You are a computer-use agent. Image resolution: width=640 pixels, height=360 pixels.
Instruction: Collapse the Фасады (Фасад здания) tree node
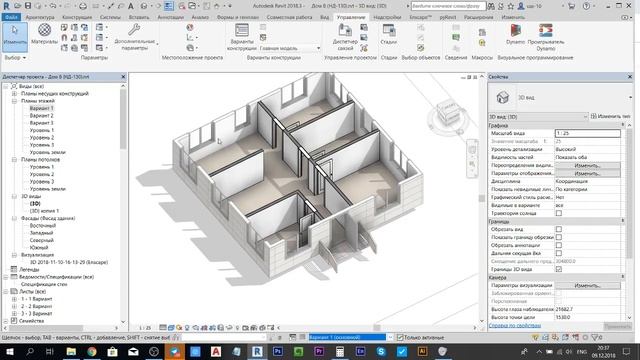(14, 218)
